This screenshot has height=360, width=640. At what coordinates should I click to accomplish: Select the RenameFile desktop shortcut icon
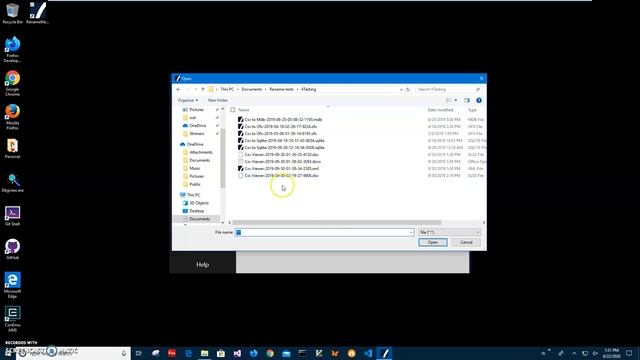tap(38, 13)
